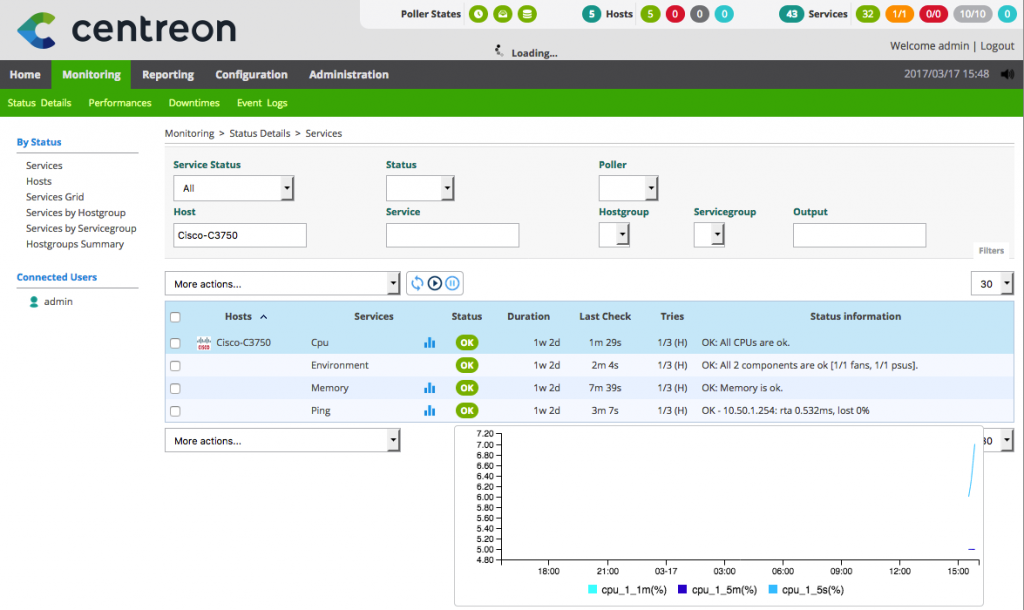Click the grey hosts unreachable badge
Screen dimensions: 1024x610
pos(699,14)
